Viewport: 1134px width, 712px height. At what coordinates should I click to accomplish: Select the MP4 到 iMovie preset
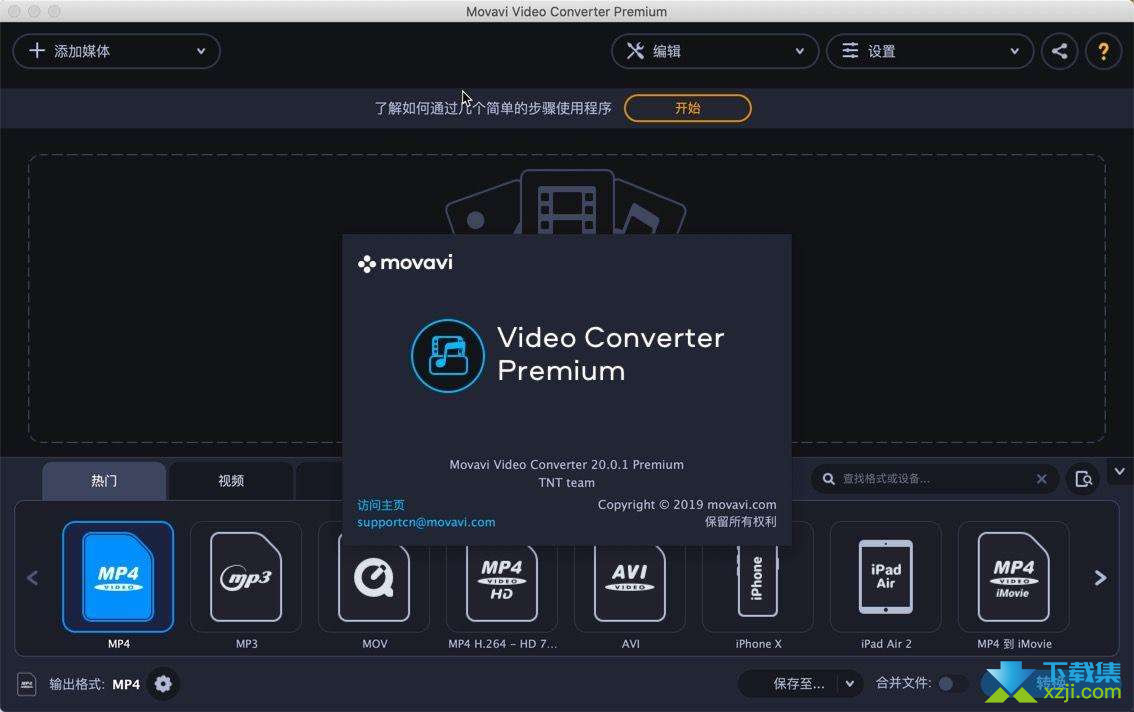(1014, 577)
